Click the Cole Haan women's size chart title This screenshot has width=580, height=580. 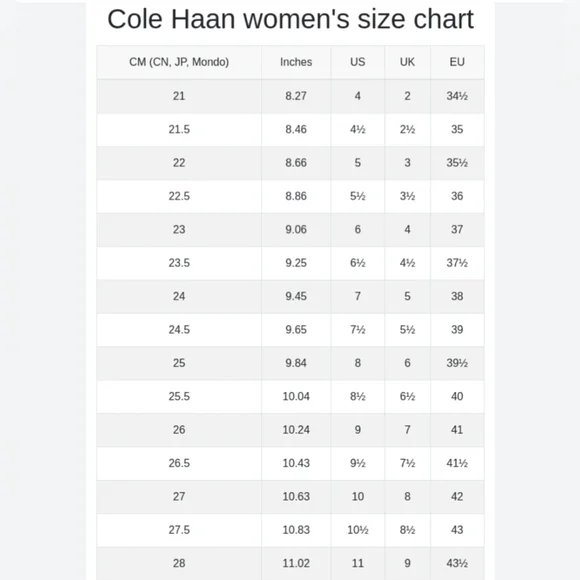pos(290,19)
